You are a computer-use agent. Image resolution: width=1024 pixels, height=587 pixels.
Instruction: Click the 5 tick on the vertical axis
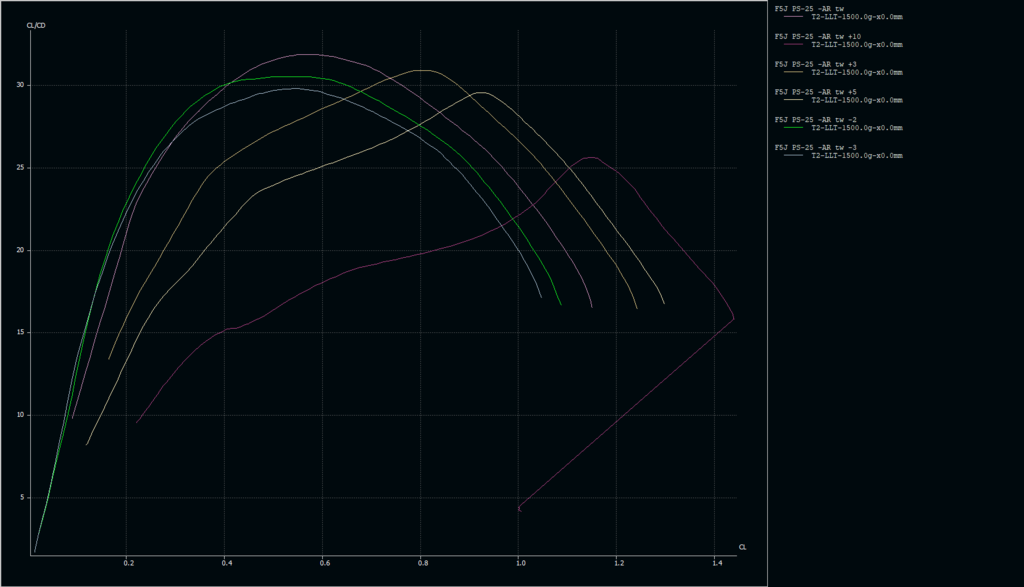tap(22, 498)
